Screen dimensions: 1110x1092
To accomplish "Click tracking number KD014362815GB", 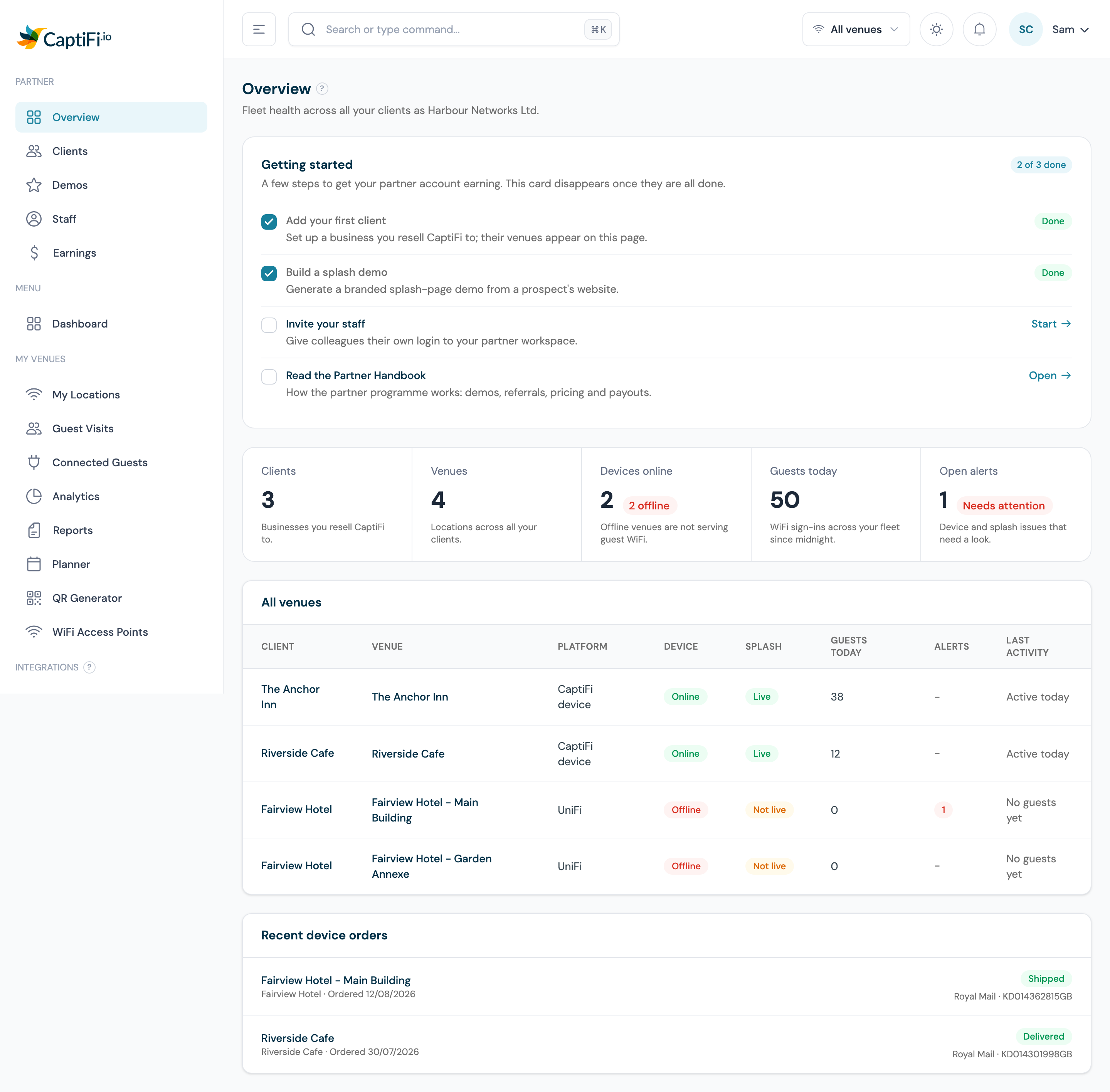I will click(1037, 996).
